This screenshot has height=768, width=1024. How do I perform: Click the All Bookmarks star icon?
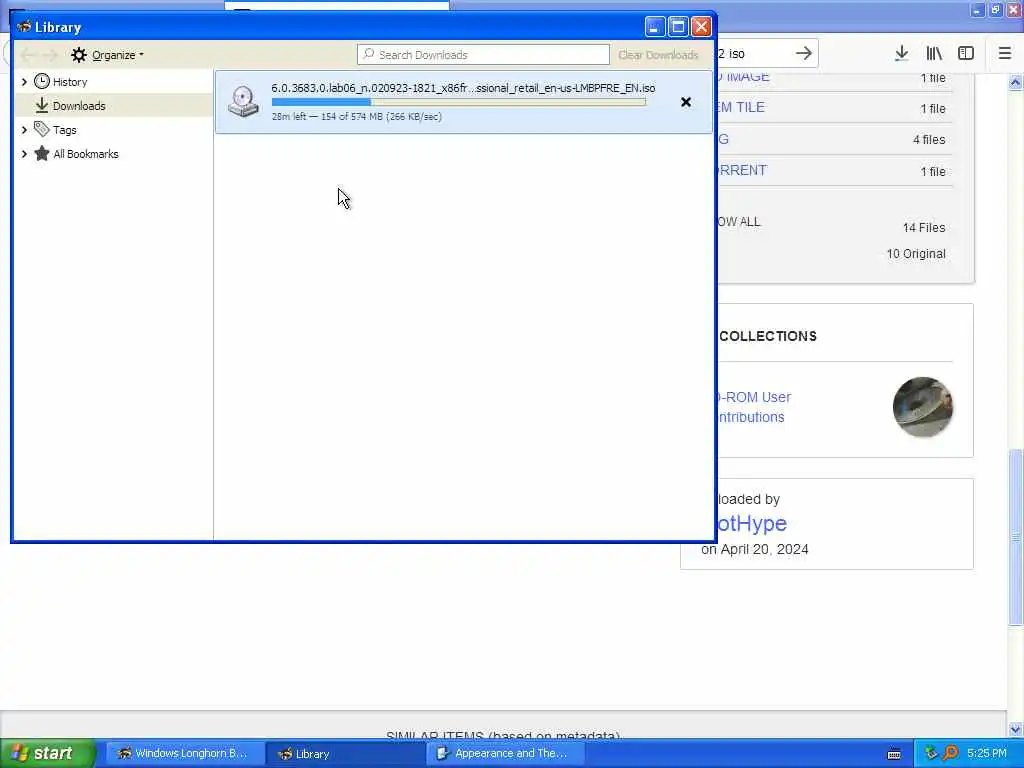(42, 153)
